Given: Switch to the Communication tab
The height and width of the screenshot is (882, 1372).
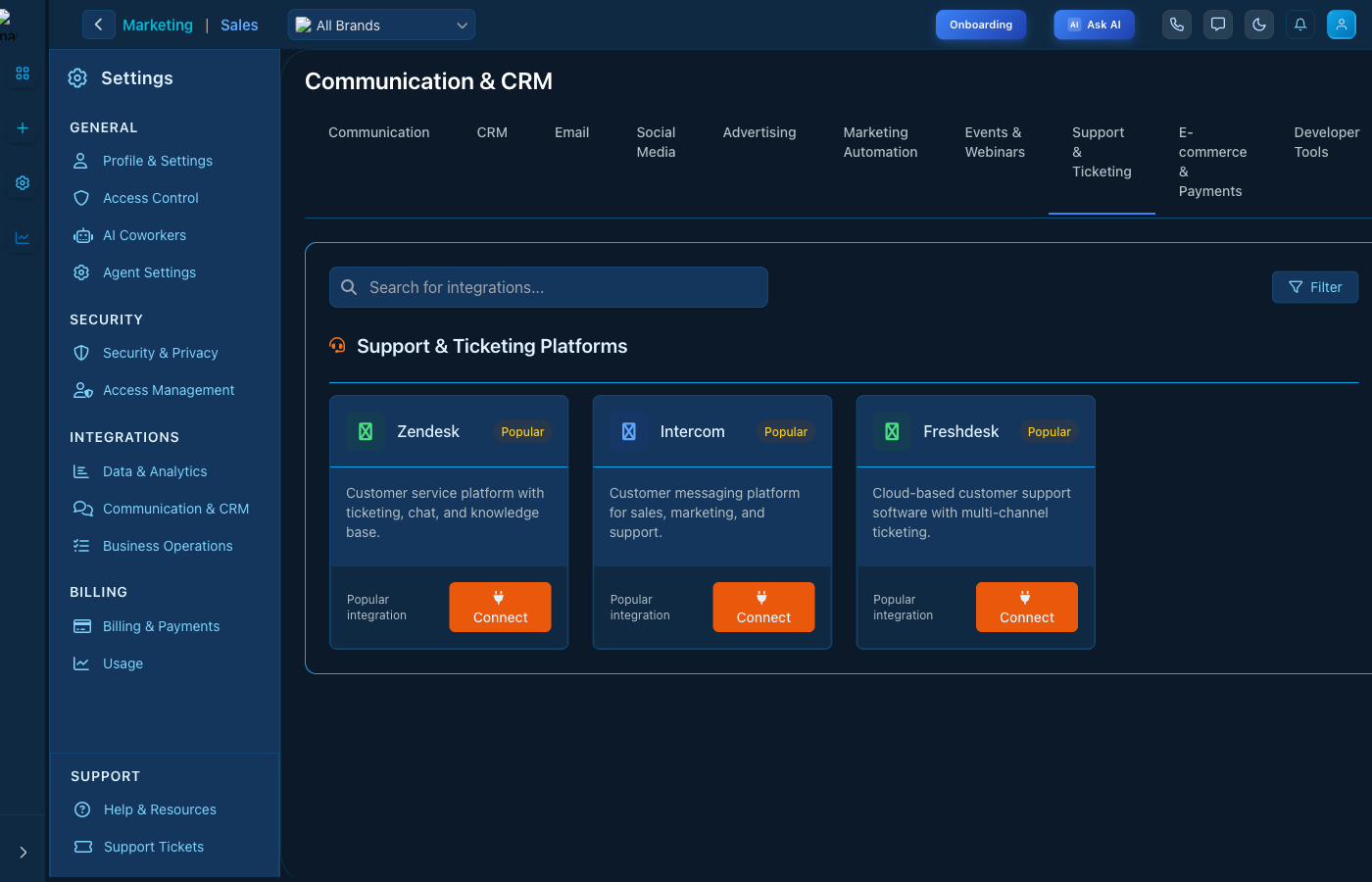Looking at the screenshot, I should coord(379,132).
